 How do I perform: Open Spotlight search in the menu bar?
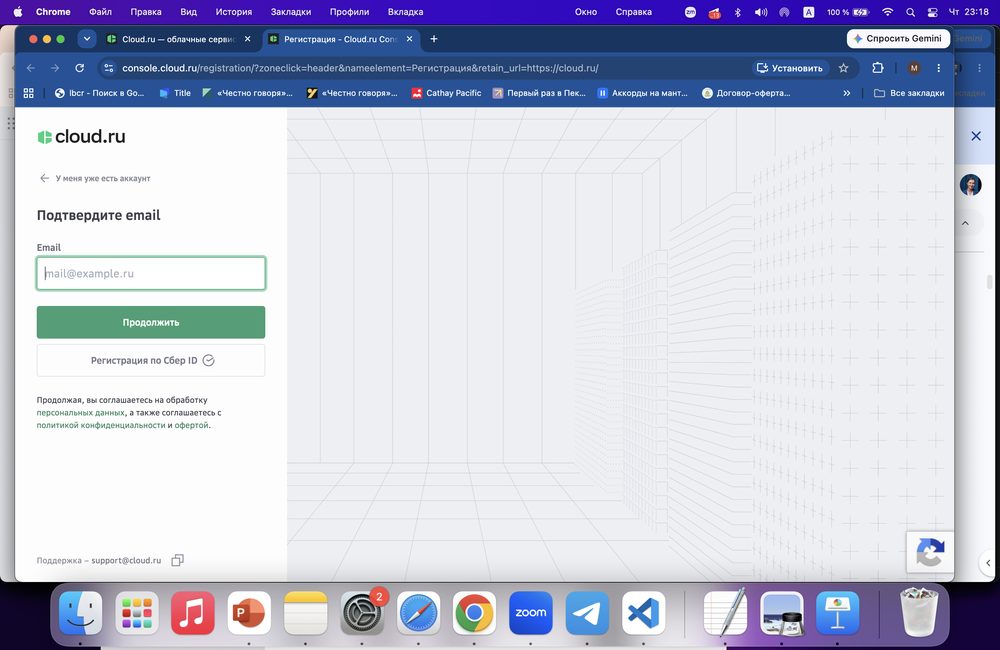point(910,12)
